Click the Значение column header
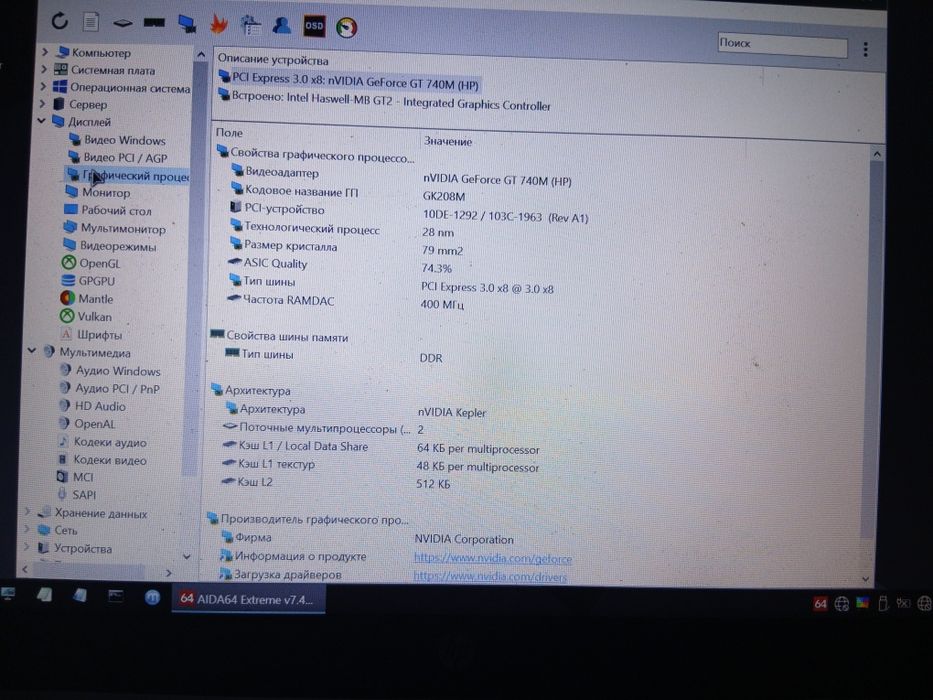This screenshot has width=933, height=700. pos(447,142)
